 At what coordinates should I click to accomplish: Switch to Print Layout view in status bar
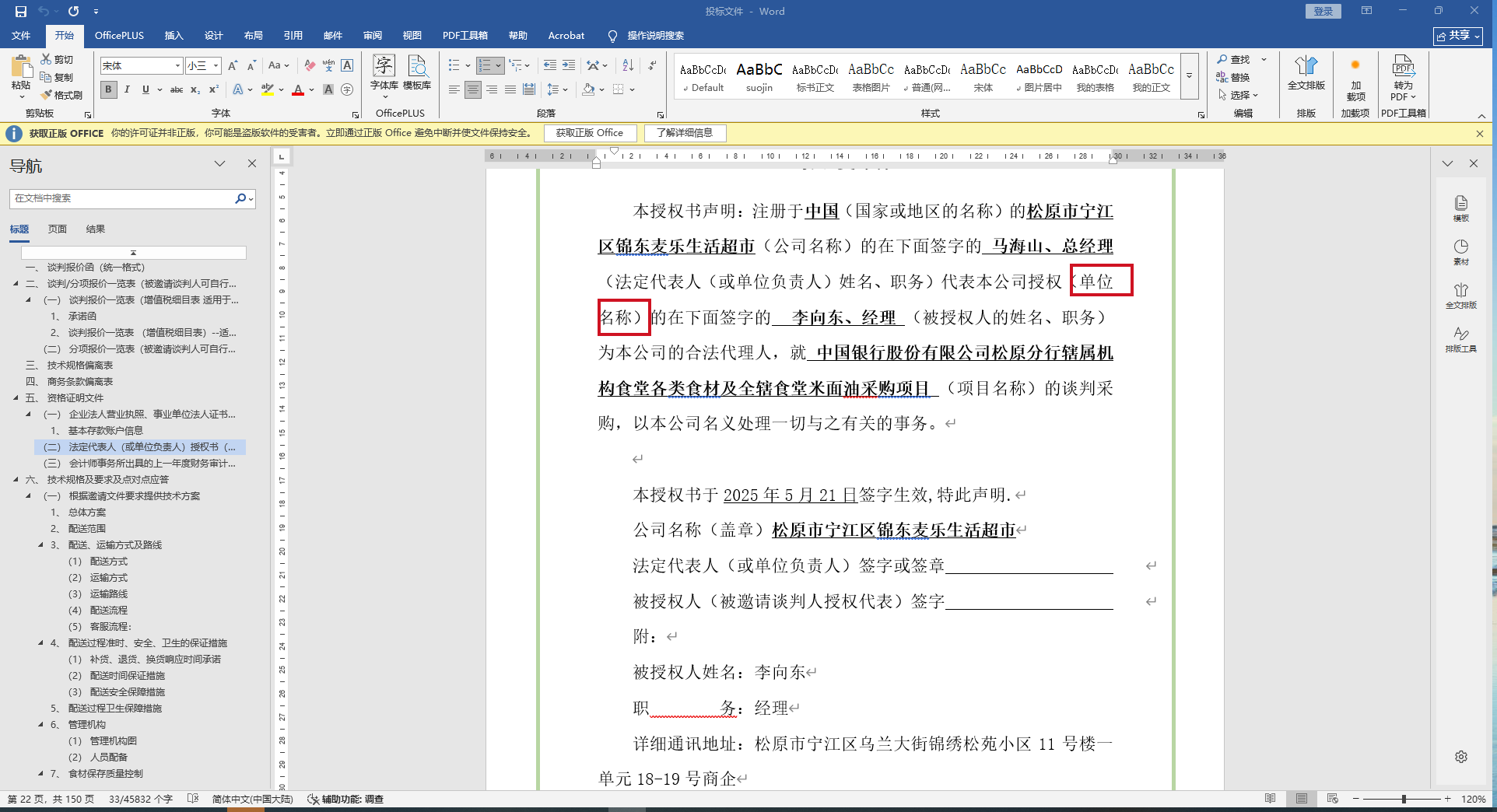(1302, 799)
